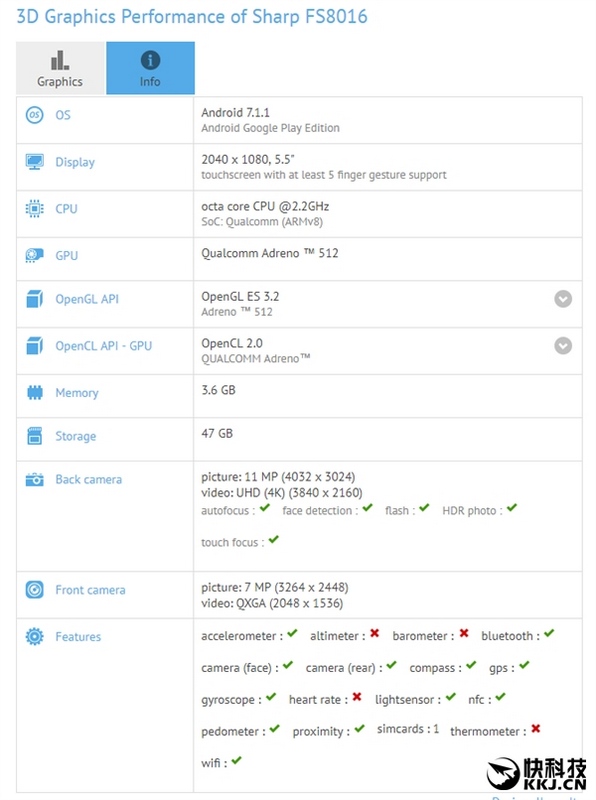
Task: Click the Storage drive icon
Action: (x=35, y=437)
